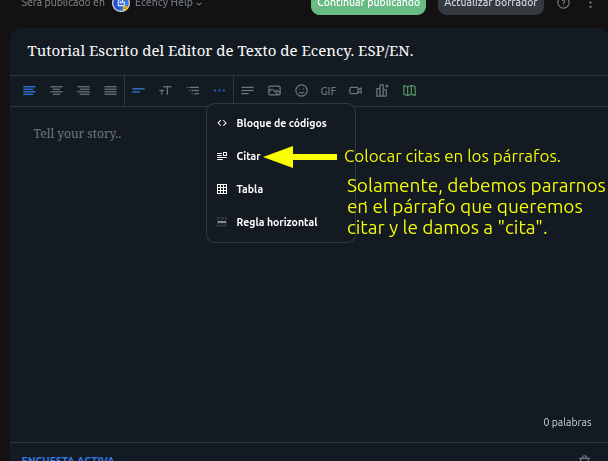
Task: Open the help question mark icon
Action: click(x=563, y=4)
